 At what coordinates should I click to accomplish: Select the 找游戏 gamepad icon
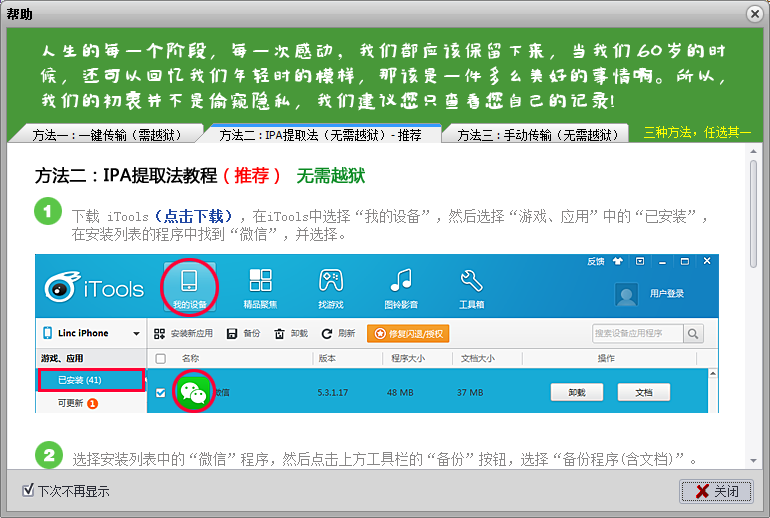[x=330, y=281]
